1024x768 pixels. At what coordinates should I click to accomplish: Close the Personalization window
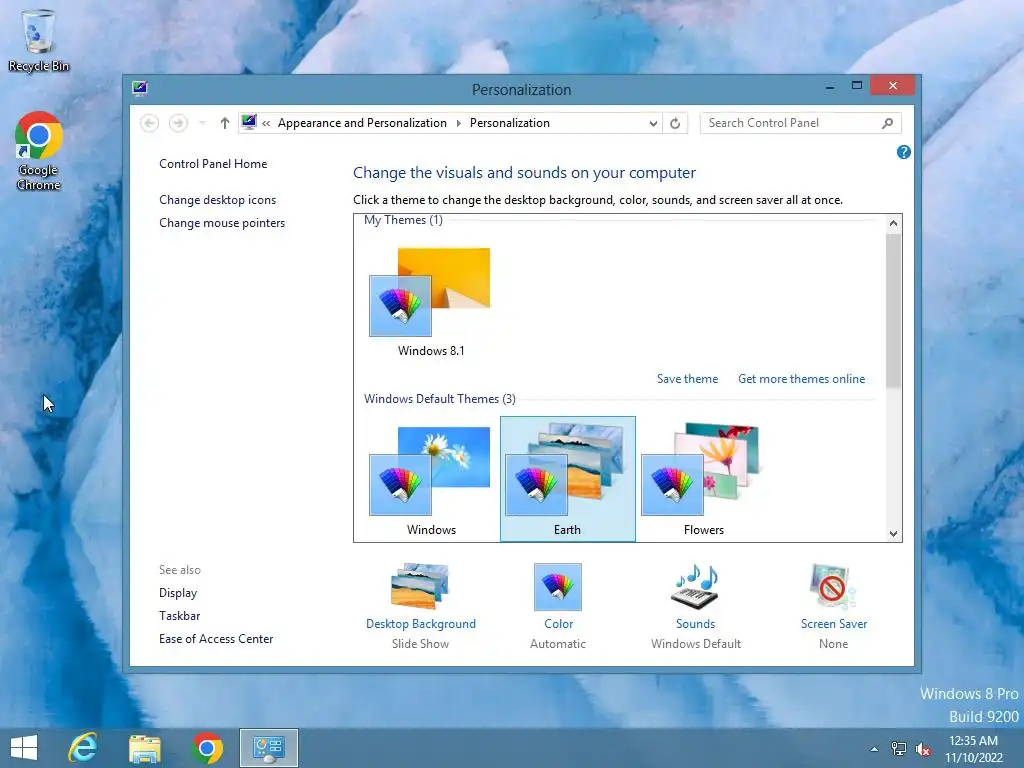pos(893,86)
